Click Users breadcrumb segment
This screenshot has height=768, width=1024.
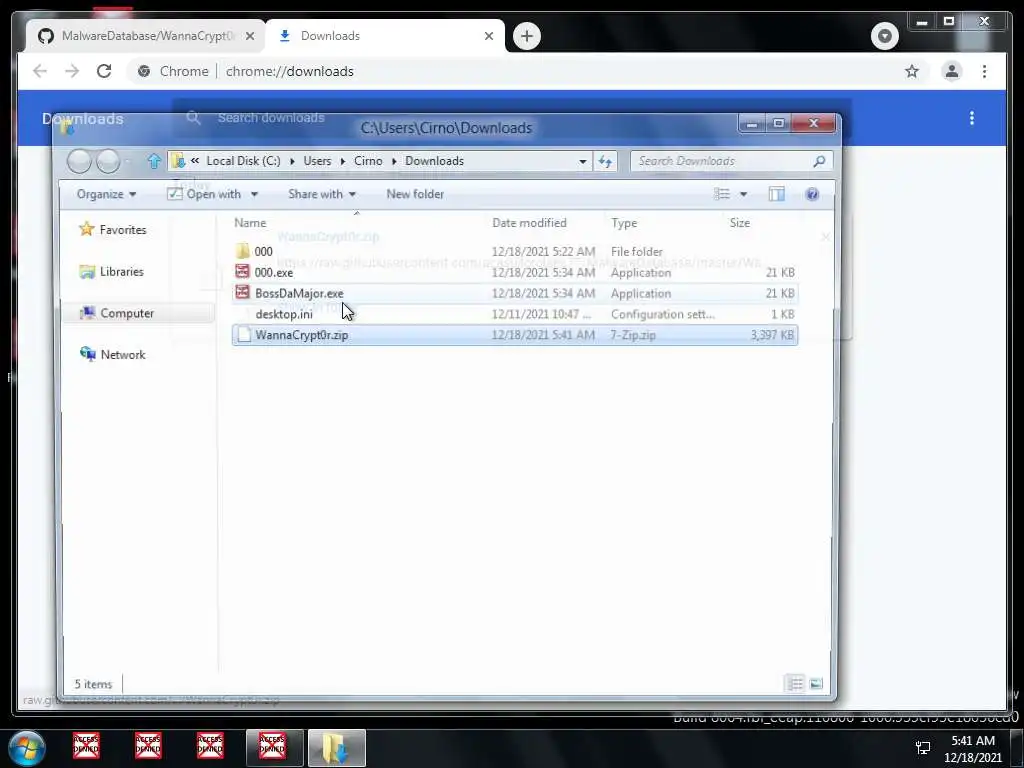[317, 161]
